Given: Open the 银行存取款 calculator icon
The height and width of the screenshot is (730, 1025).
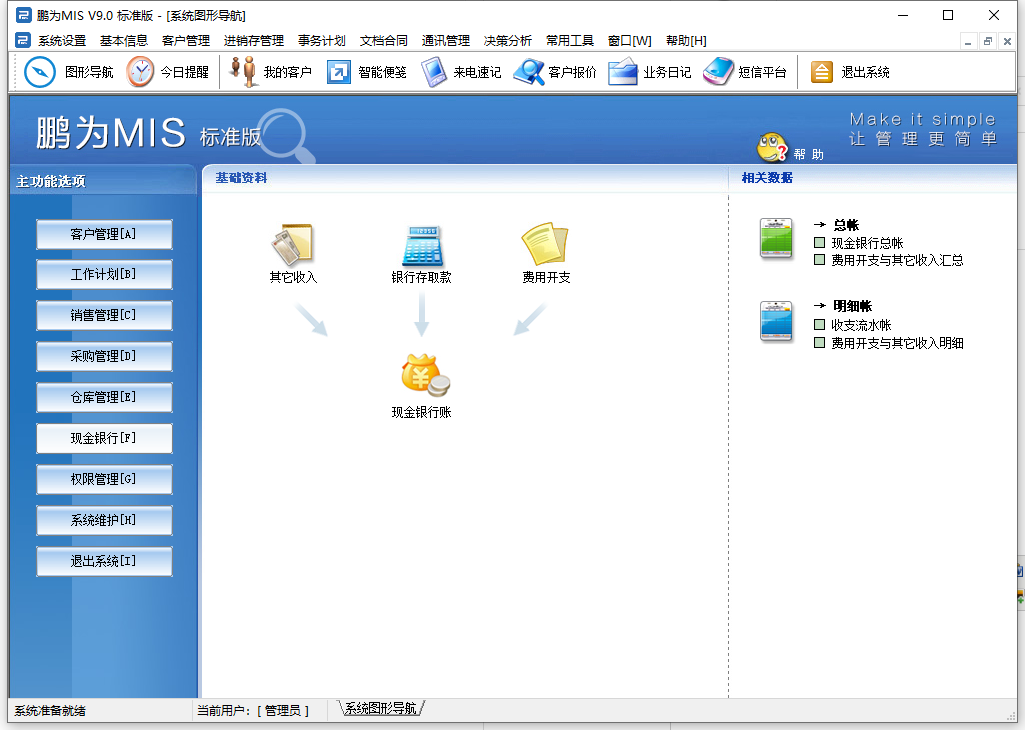Looking at the screenshot, I should 421,244.
